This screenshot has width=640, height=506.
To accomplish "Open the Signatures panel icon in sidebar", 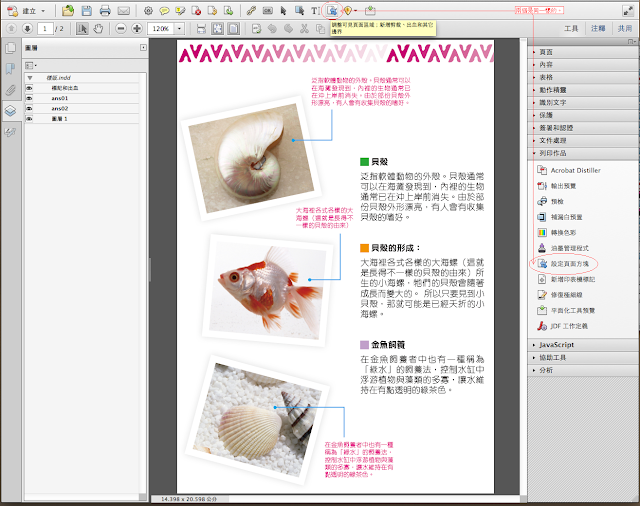I will tap(11, 132).
